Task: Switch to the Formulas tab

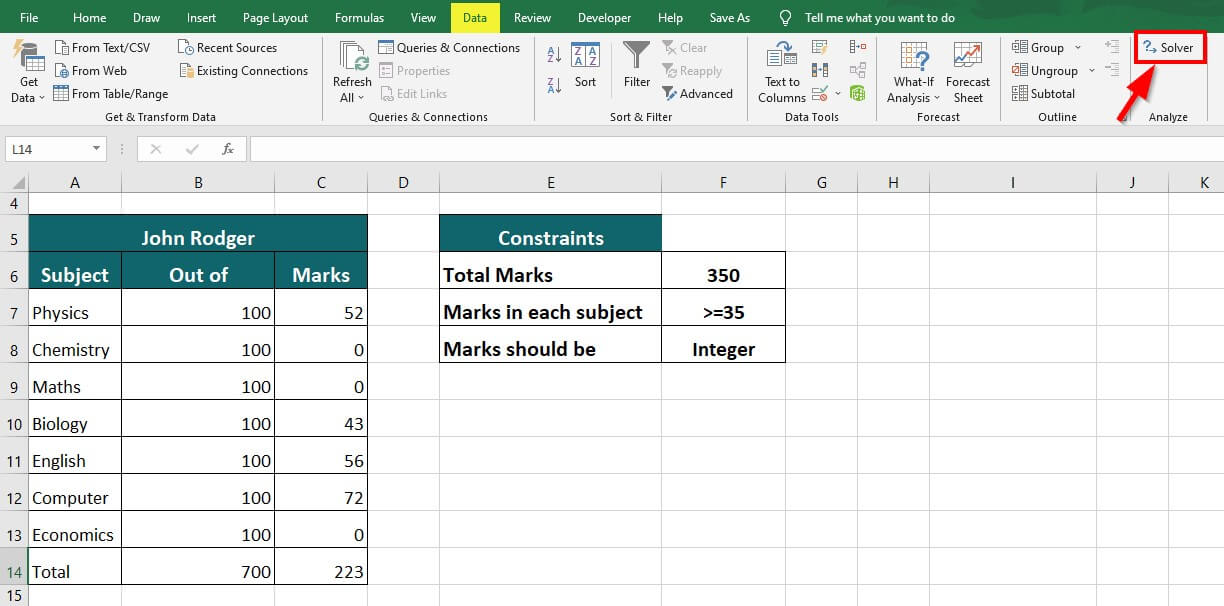Action: click(x=359, y=18)
